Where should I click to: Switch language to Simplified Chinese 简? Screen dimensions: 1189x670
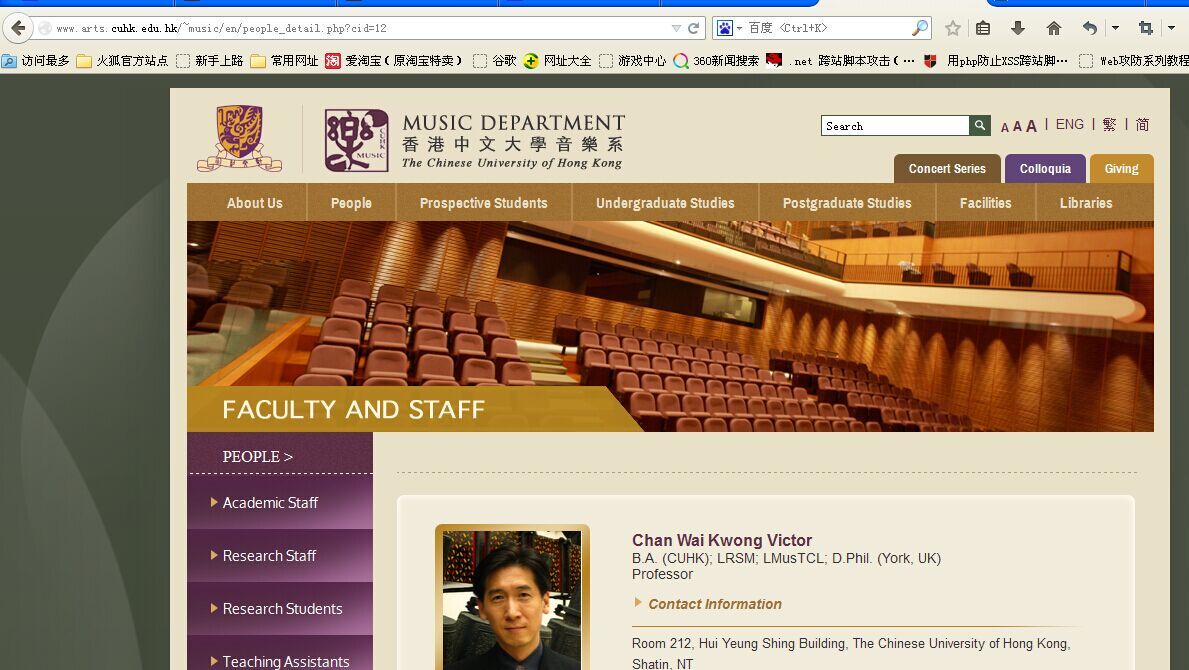[x=1142, y=124]
